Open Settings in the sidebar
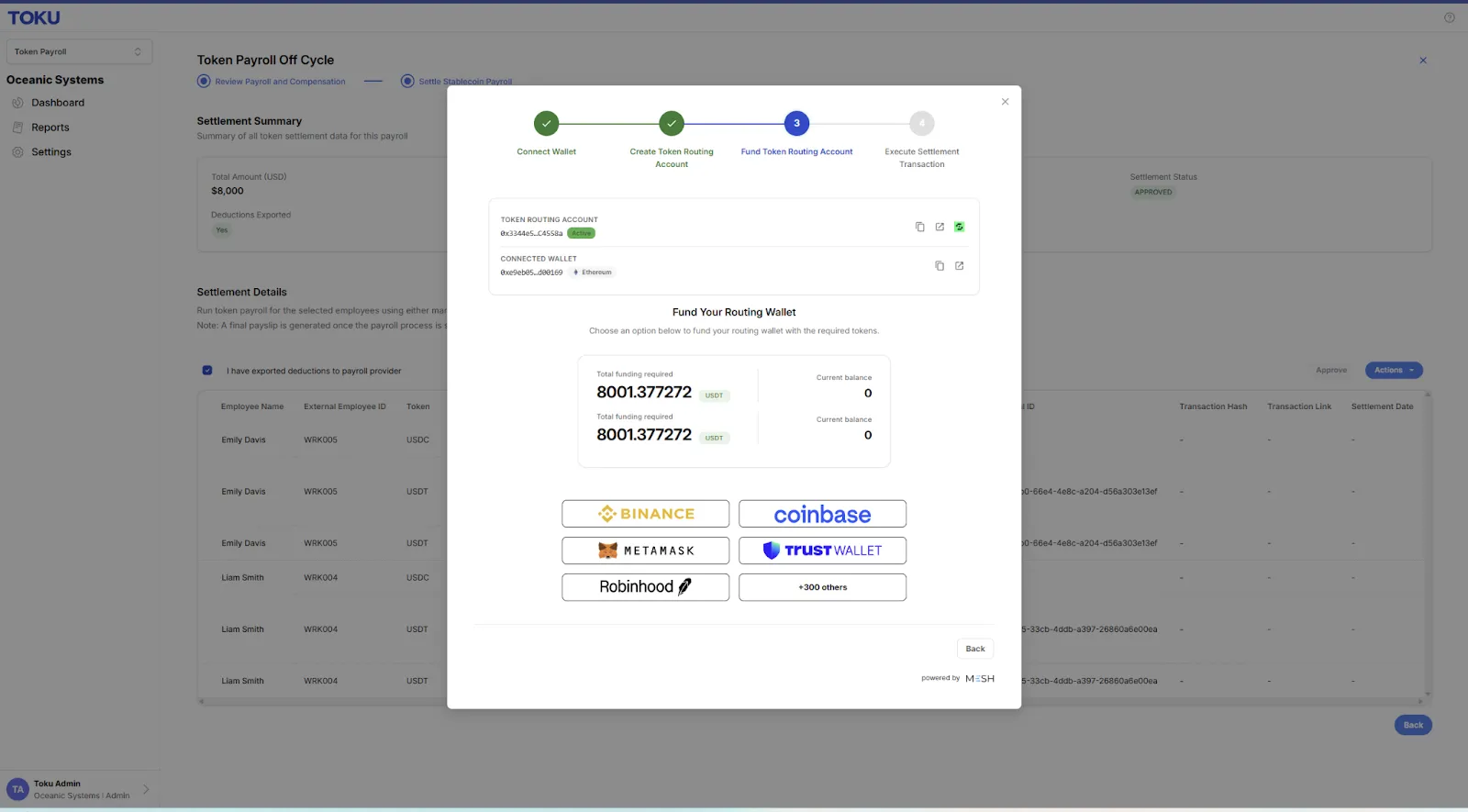Image resolution: width=1468 pixels, height=812 pixels. pyautogui.click(x=51, y=152)
